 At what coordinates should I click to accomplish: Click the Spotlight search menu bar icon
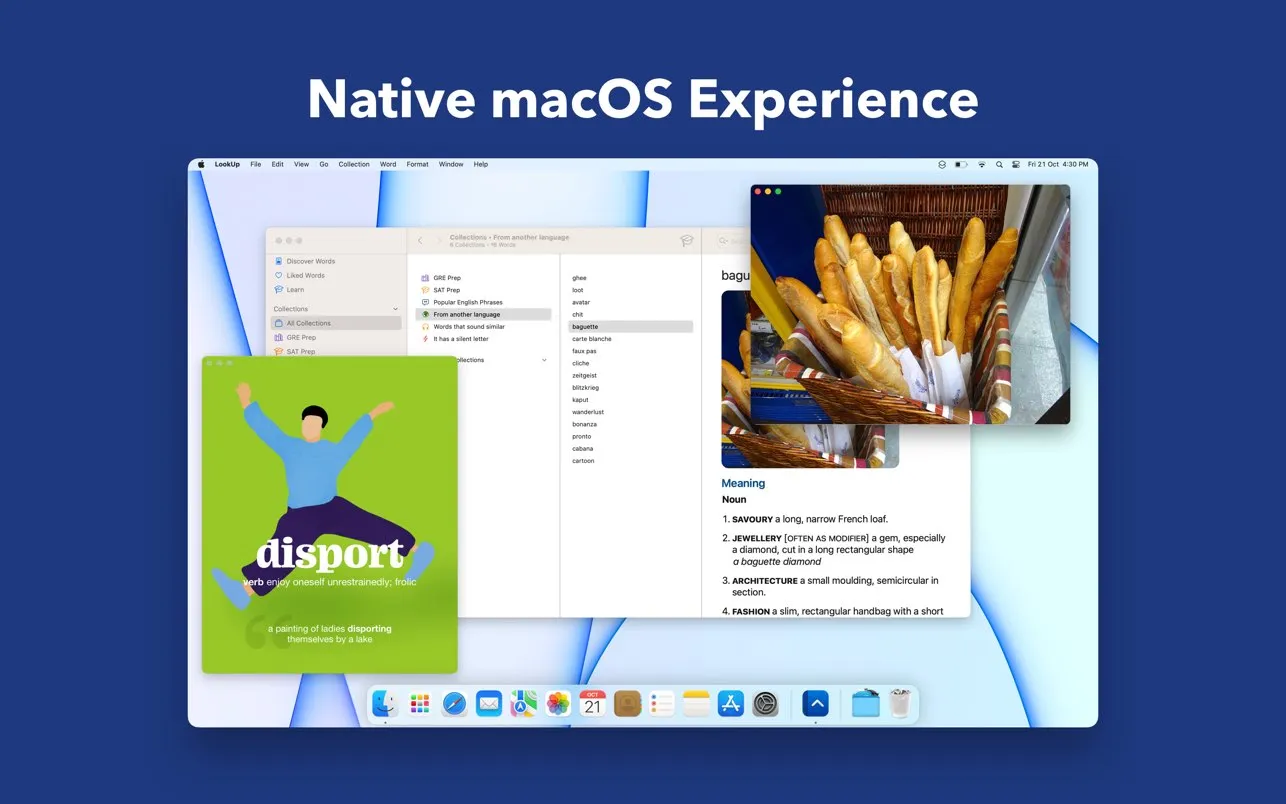999,164
